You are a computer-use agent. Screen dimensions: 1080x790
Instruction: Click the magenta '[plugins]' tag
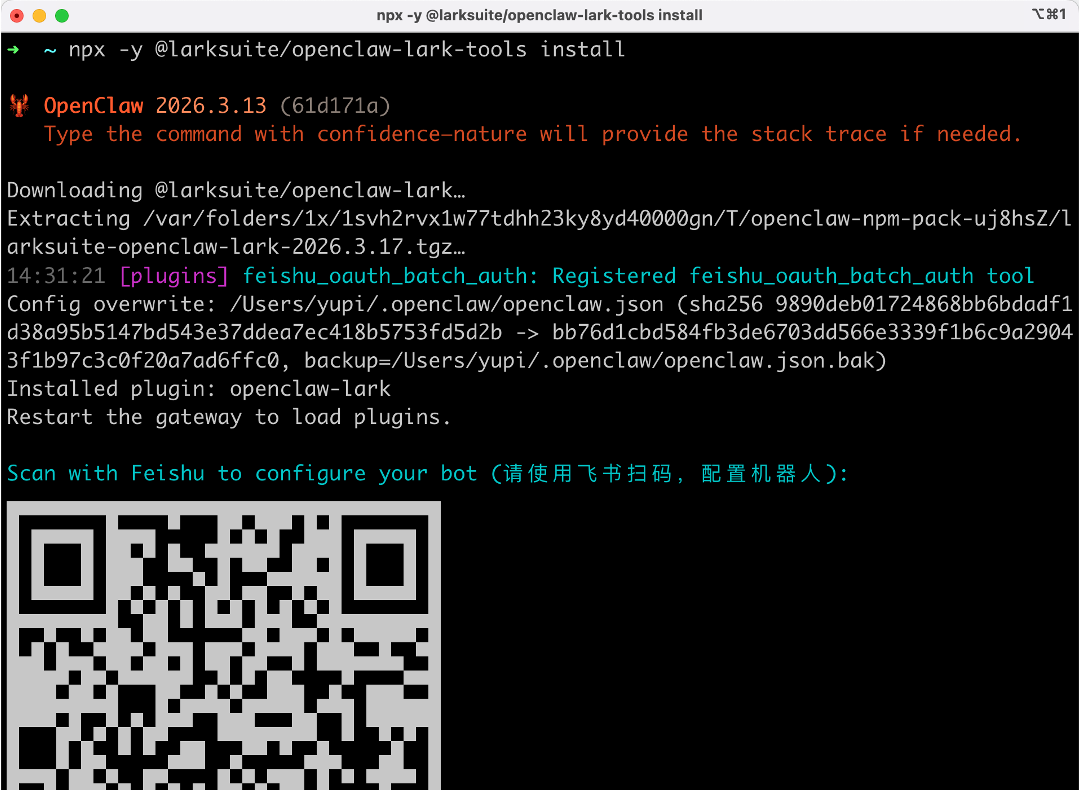point(174,276)
